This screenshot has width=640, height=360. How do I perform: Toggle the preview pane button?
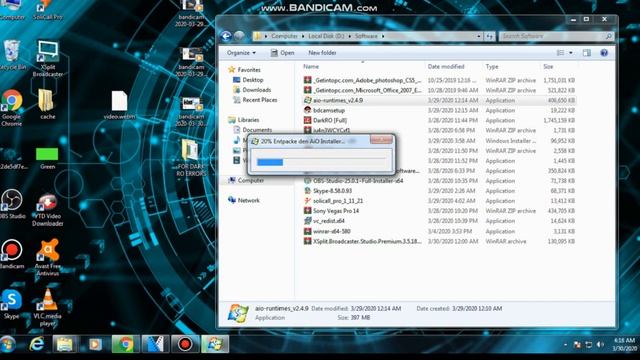pos(587,53)
